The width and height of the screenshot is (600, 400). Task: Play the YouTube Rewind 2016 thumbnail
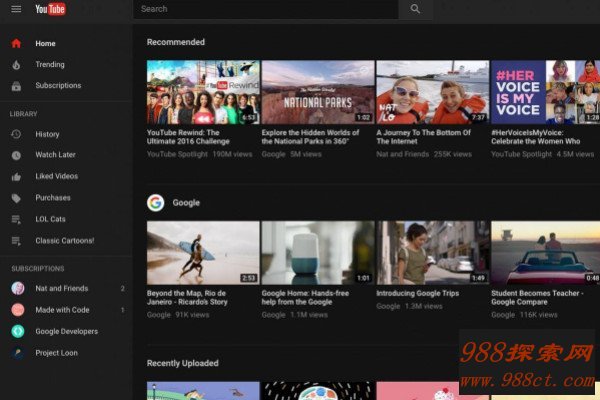point(203,92)
